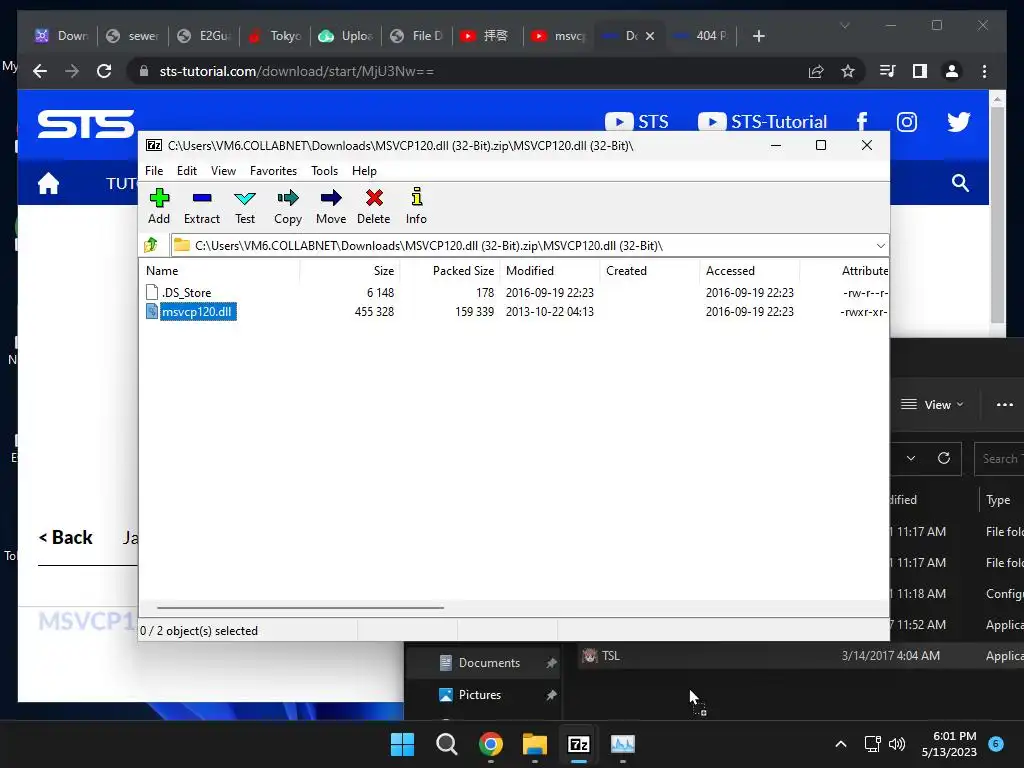
Task: Select Pictures in File Explorer sidebar
Action: click(483, 695)
